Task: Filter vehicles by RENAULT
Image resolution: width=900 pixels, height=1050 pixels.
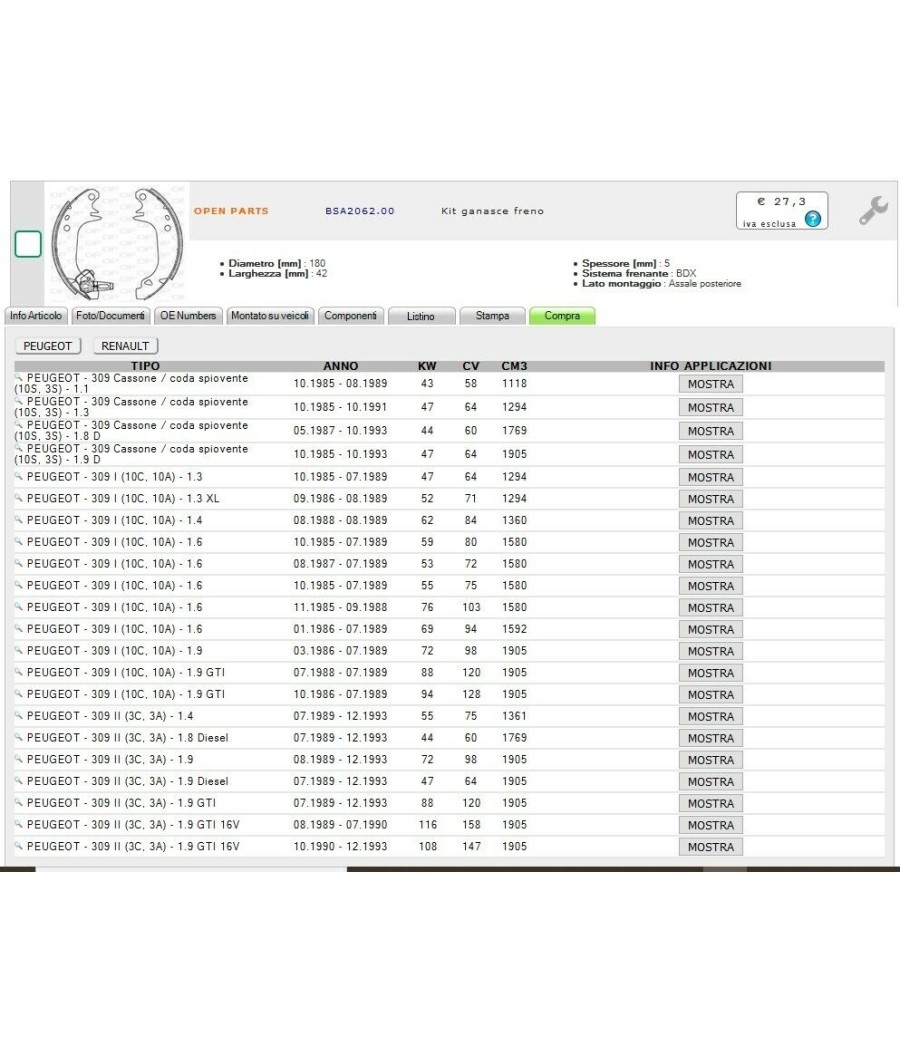Action: [125, 346]
